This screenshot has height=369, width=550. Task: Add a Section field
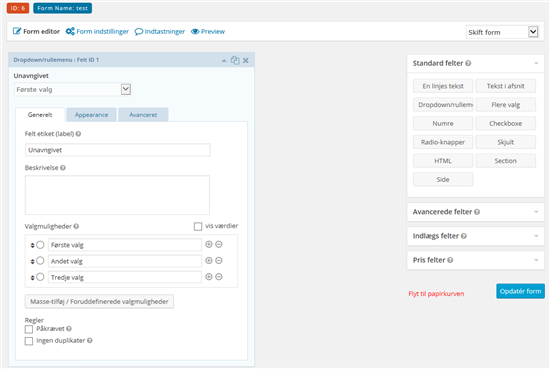click(505, 161)
